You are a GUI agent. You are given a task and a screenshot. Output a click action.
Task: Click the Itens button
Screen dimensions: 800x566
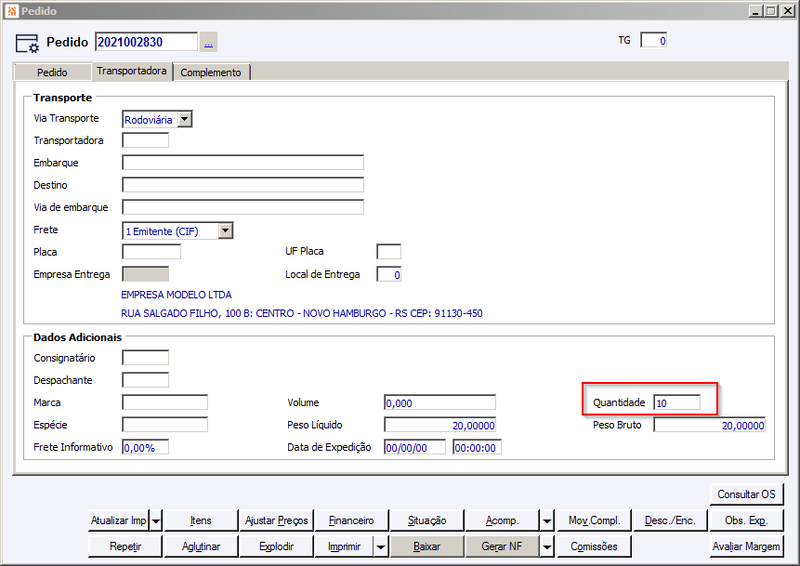pyautogui.click(x=201, y=521)
